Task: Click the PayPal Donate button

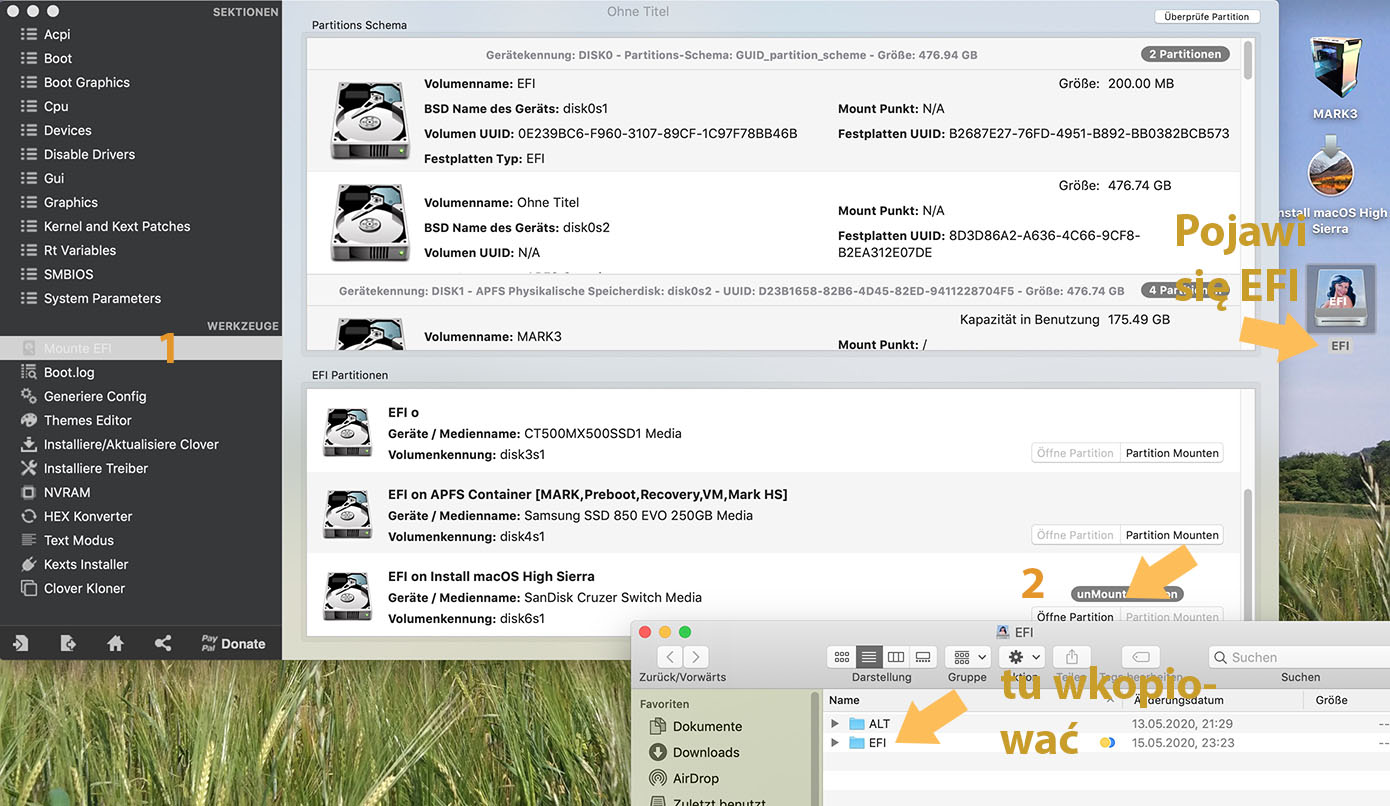Action: (x=233, y=643)
